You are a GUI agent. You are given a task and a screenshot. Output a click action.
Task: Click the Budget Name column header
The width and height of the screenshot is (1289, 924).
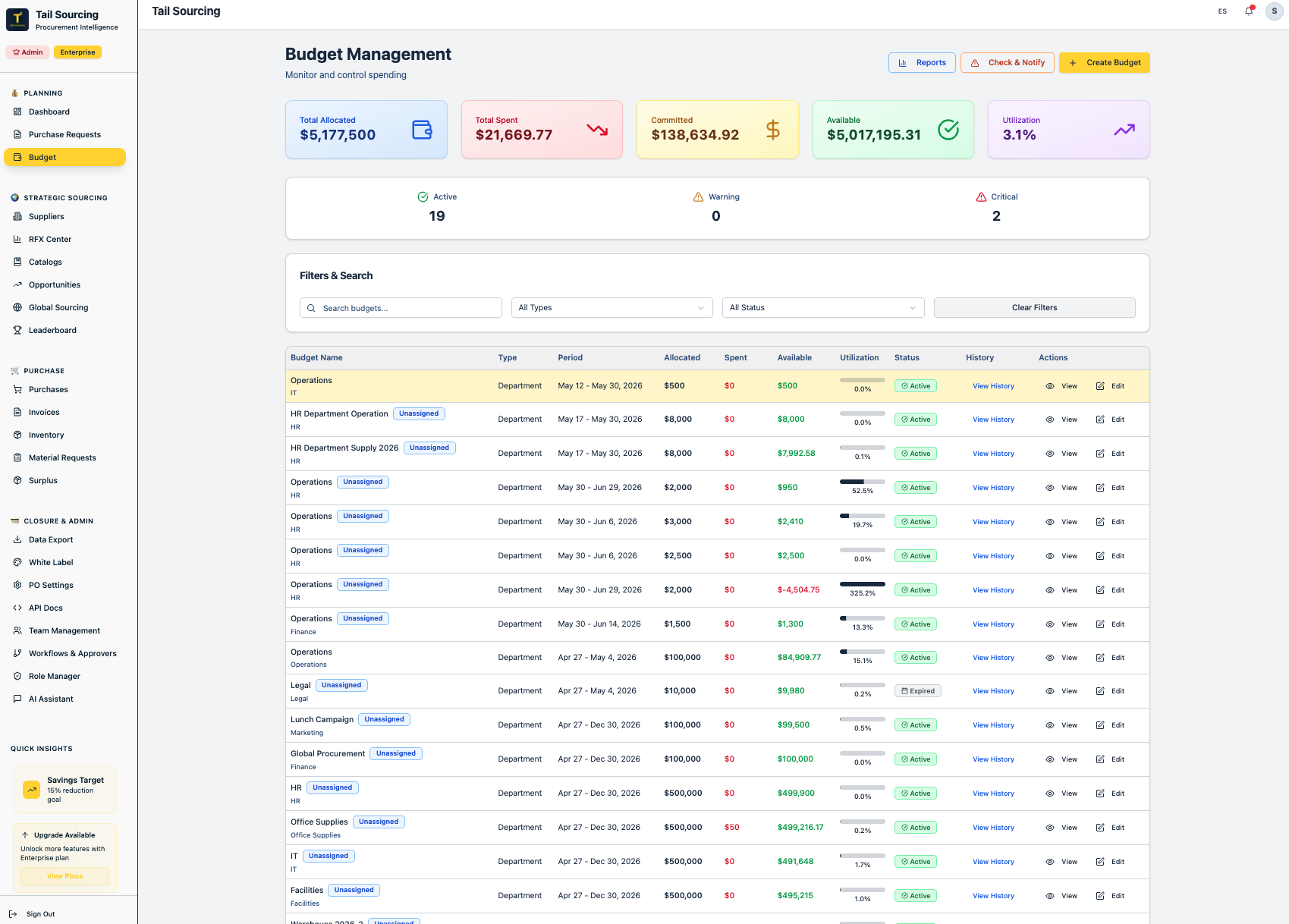click(x=316, y=357)
